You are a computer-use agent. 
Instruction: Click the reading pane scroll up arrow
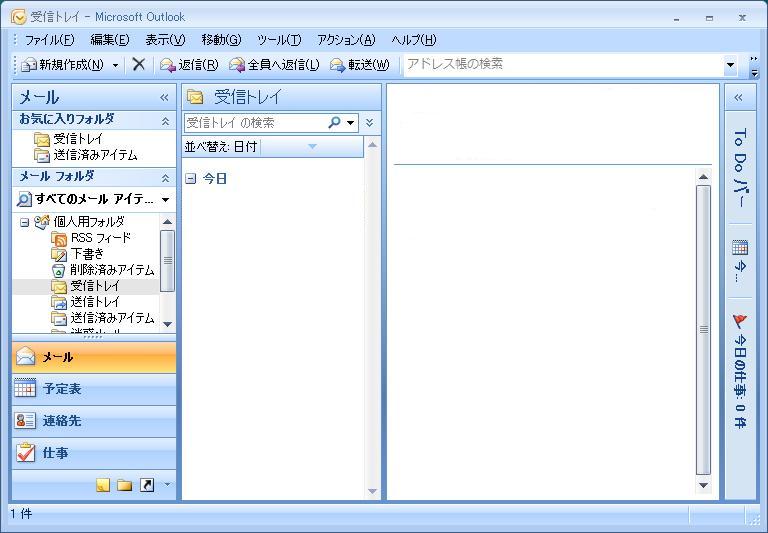click(703, 176)
